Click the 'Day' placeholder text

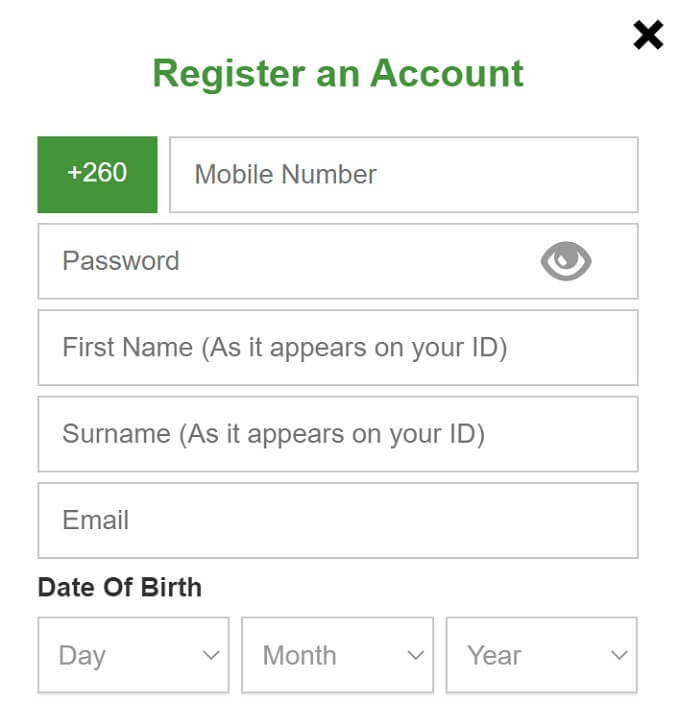82,656
